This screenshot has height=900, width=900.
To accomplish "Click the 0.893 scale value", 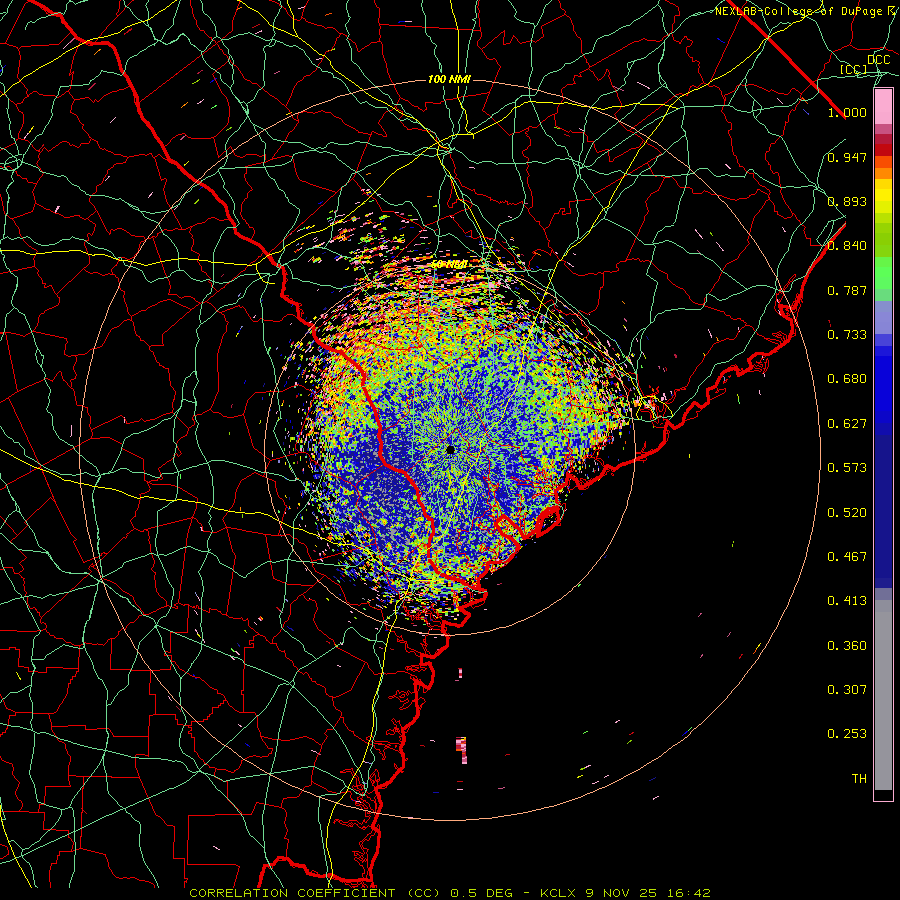I will (847, 201).
